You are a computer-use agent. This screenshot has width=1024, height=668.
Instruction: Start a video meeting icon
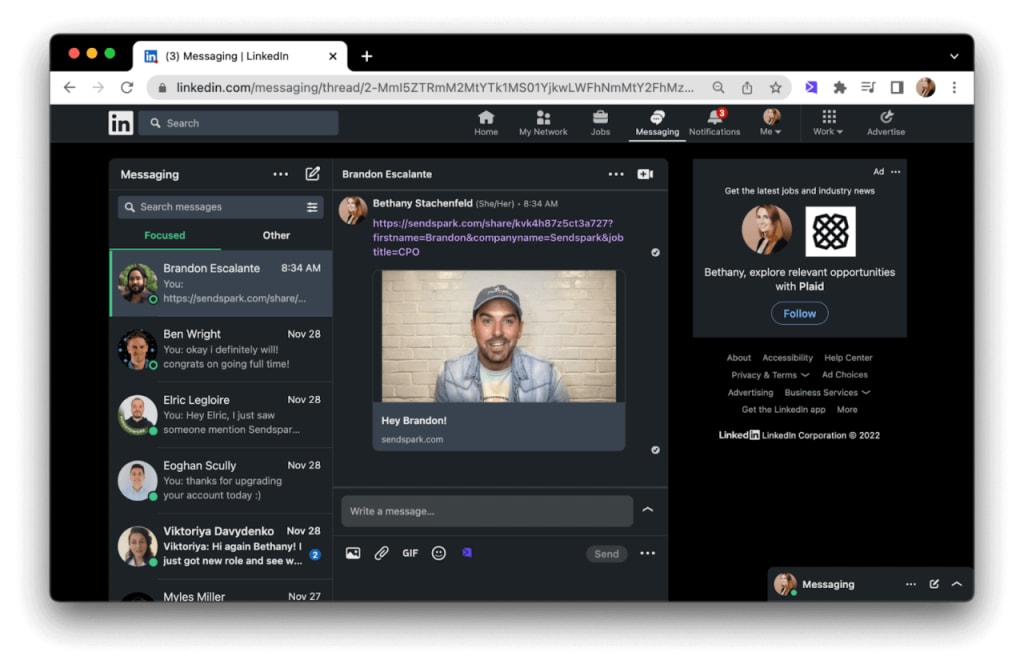[x=645, y=174]
